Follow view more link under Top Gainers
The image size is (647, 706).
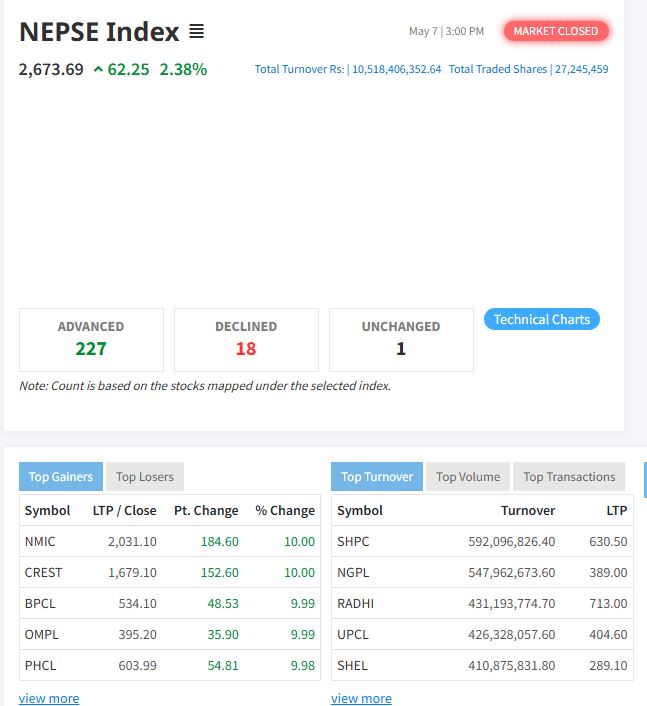point(49,698)
